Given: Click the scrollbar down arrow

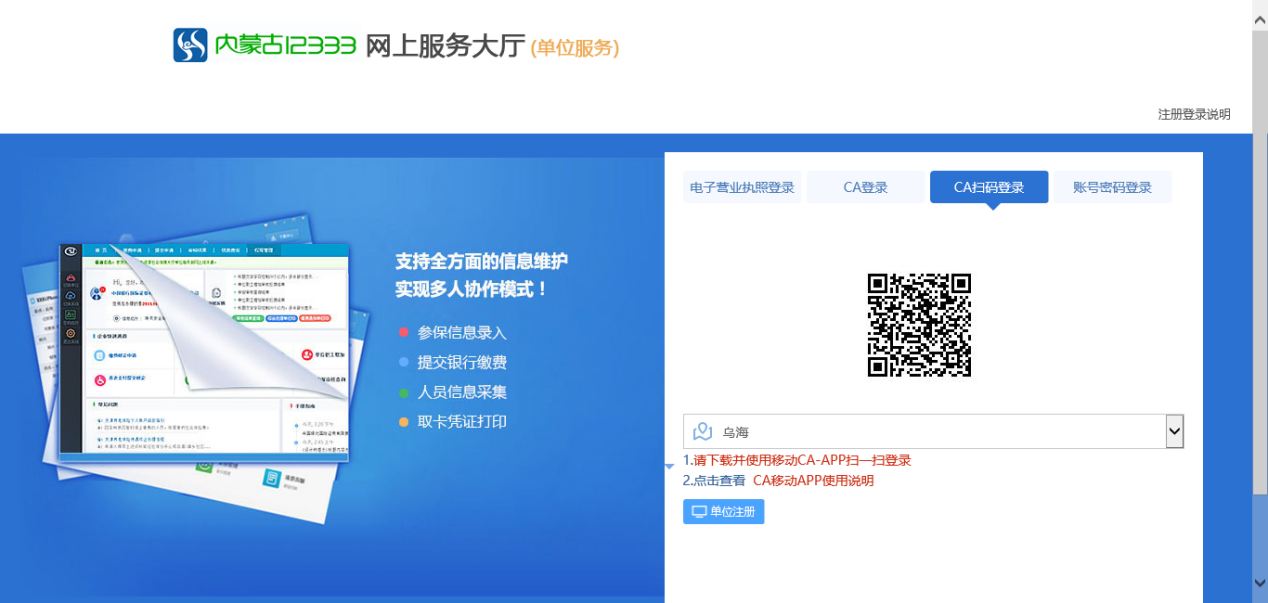Looking at the screenshot, I should pos(1260,583).
